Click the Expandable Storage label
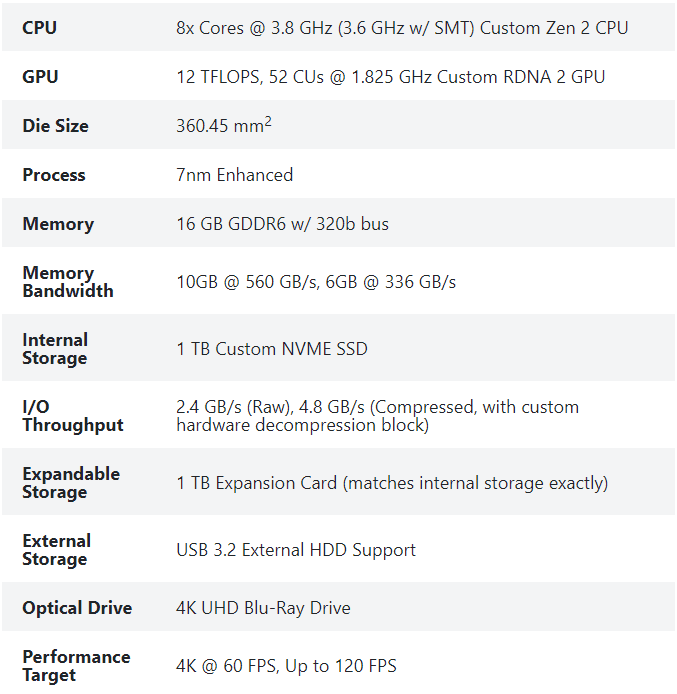Screen dimensions: 677x694 [x=71, y=483]
